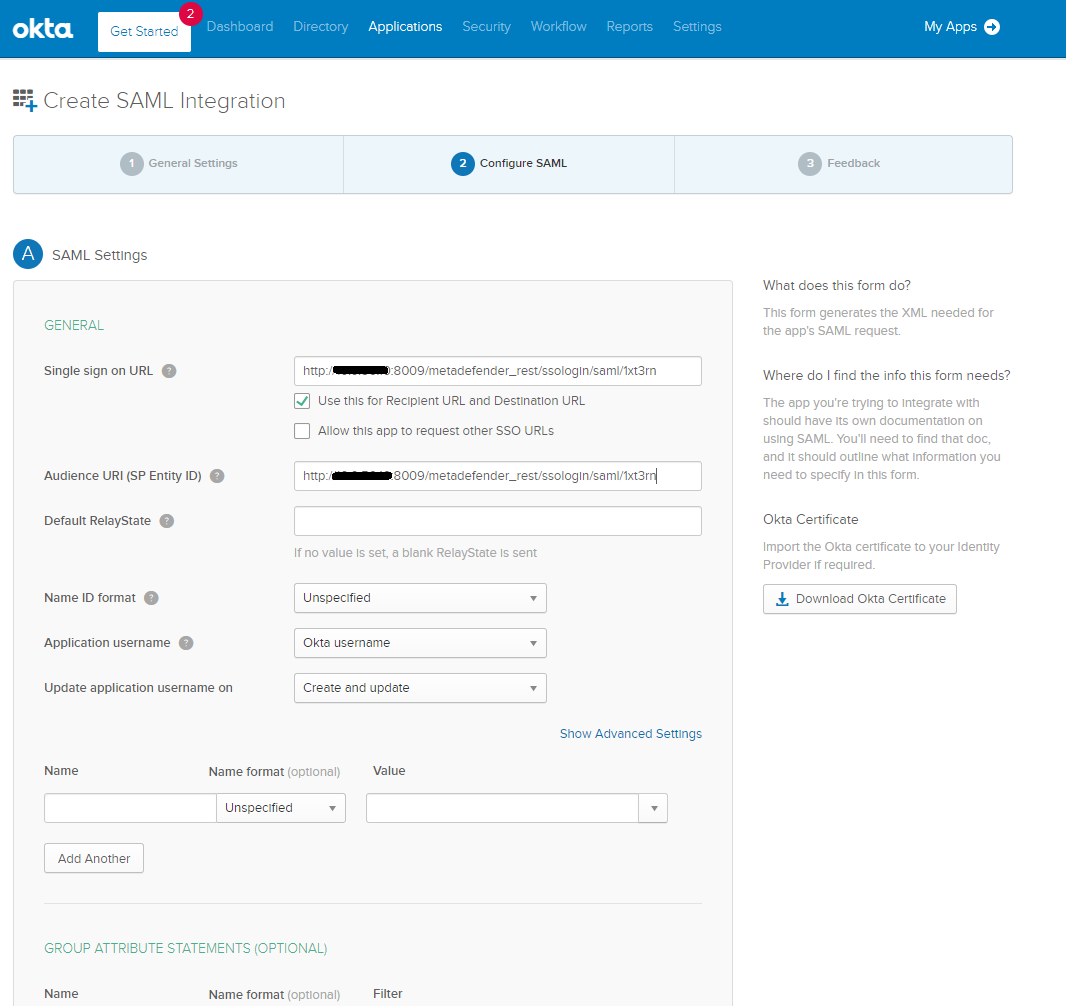Click help icon beside Name ID format
Image resolution: width=1066 pixels, height=1006 pixels.
[x=152, y=598]
